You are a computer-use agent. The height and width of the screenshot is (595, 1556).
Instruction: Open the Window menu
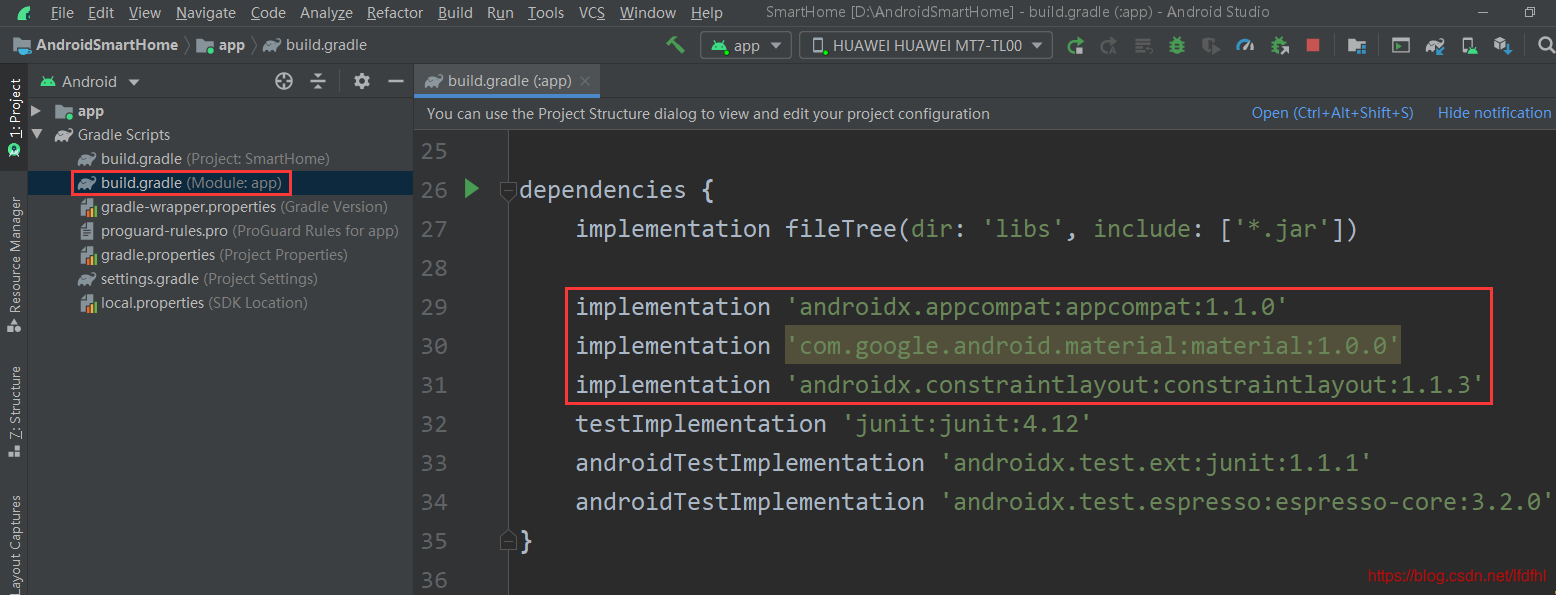tap(647, 13)
